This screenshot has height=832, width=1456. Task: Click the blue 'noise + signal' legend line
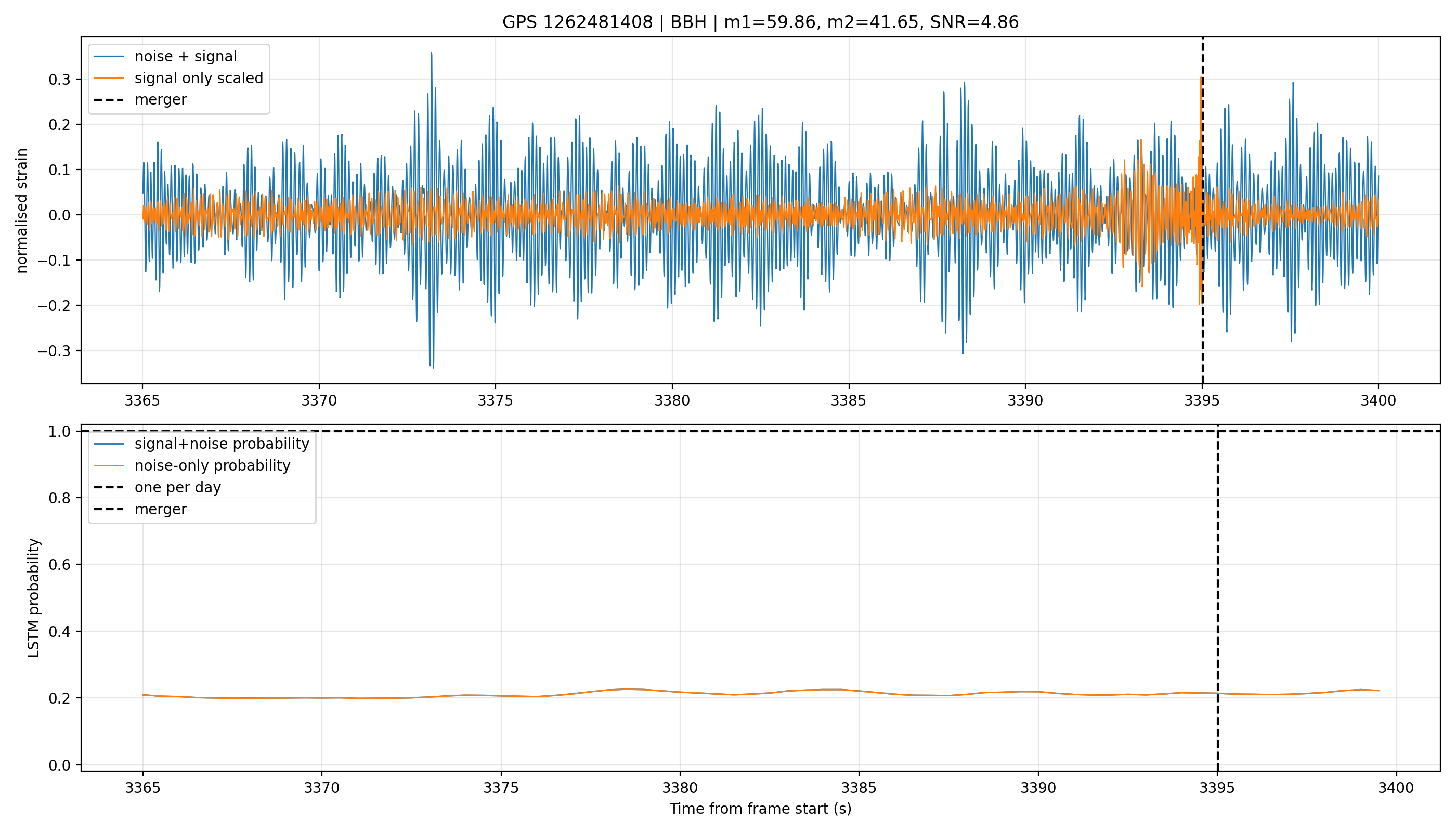(109, 56)
